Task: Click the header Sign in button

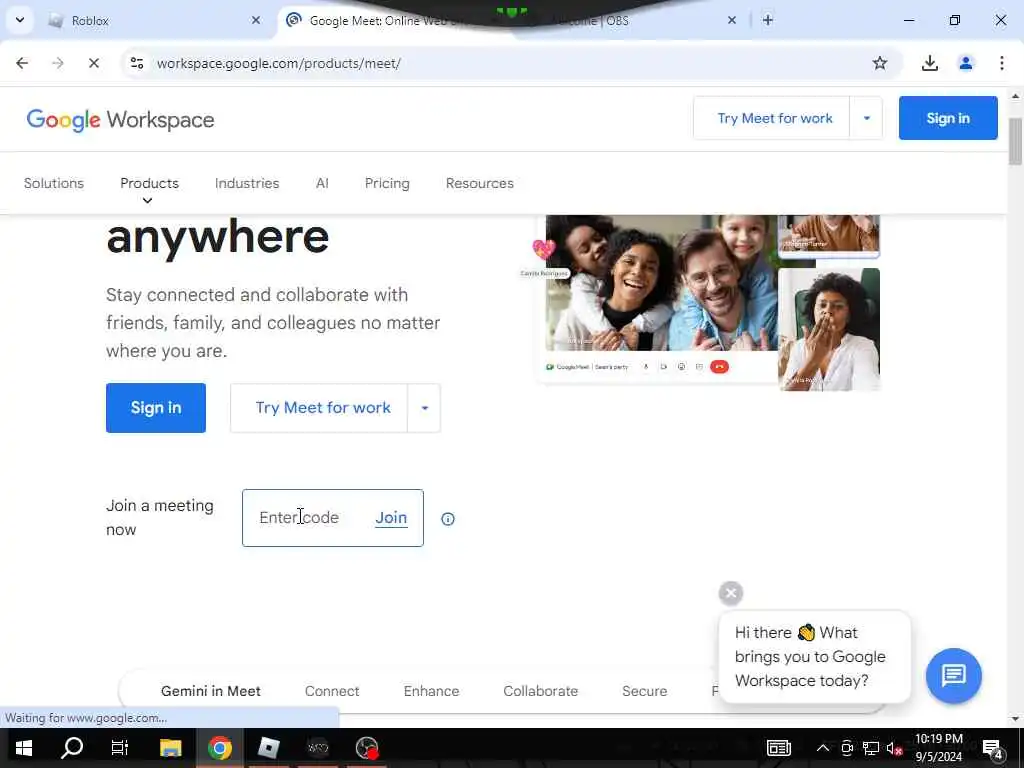Action: tap(948, 118)
